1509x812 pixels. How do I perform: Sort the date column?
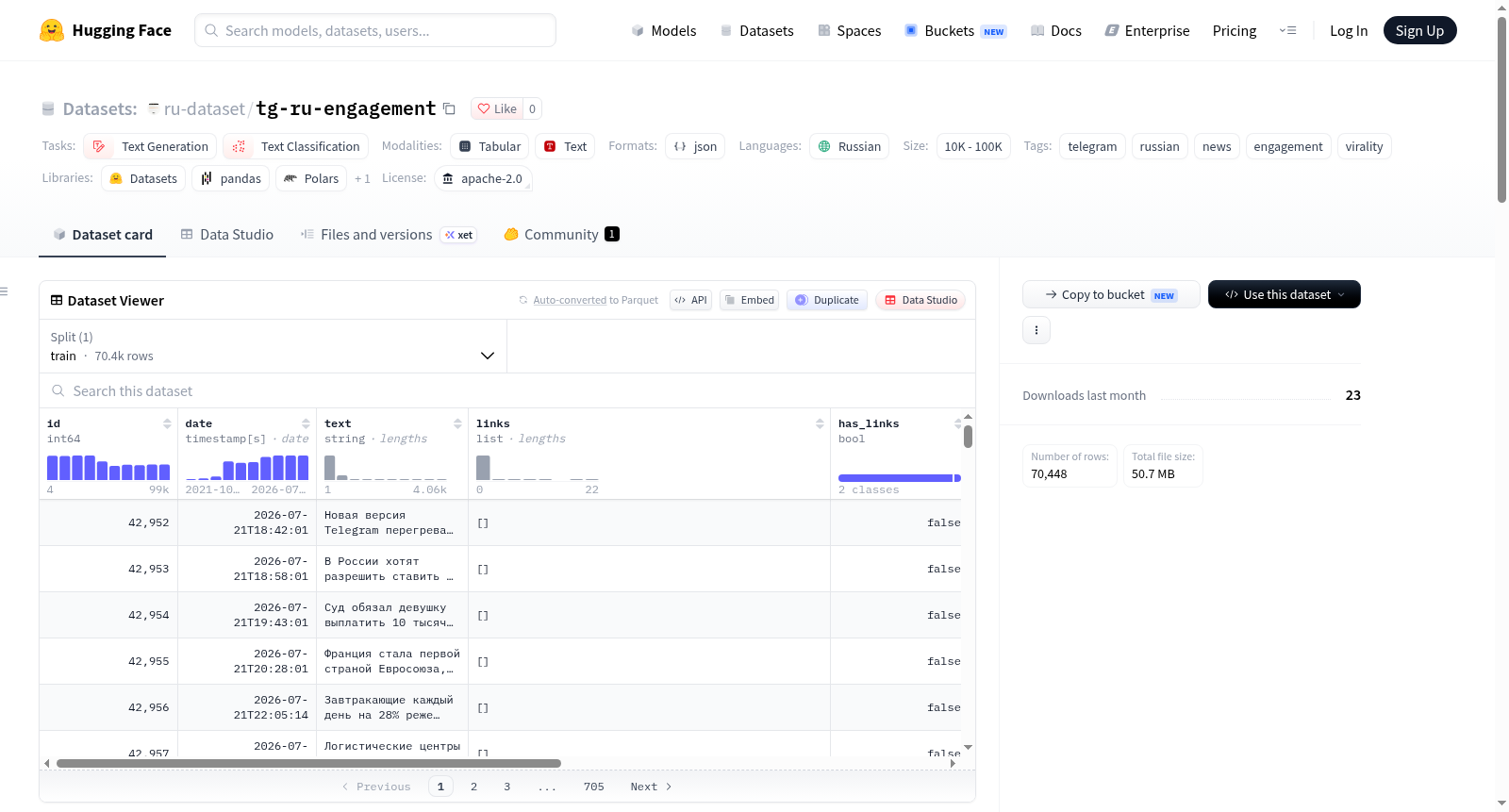point(306,423)
